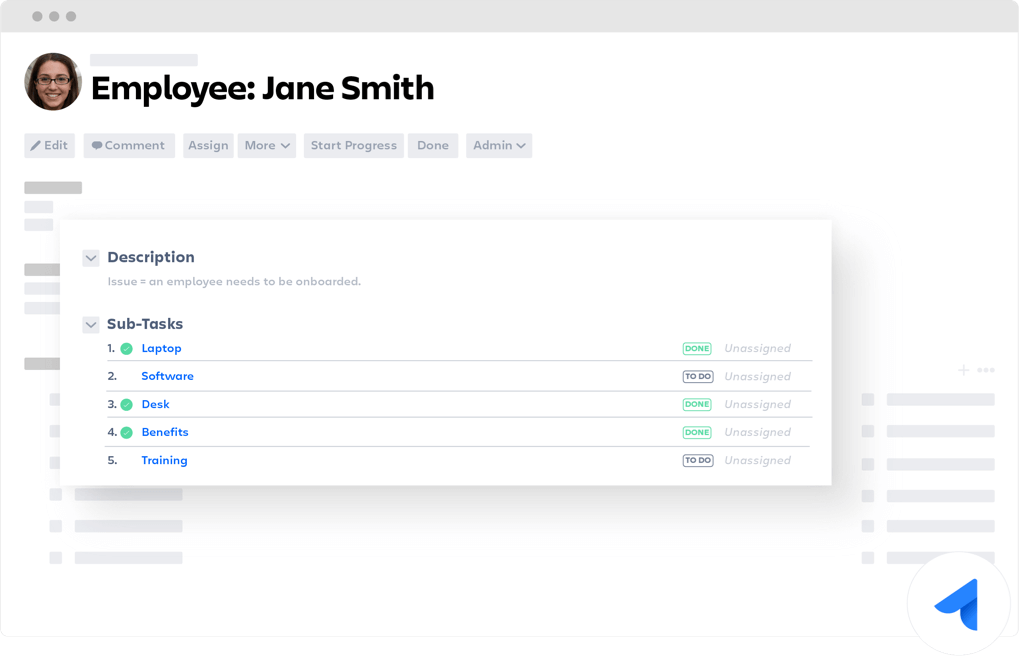Collapse the Description section
Viewport: 1020px width, 656px height.
[x=90, y=257]
